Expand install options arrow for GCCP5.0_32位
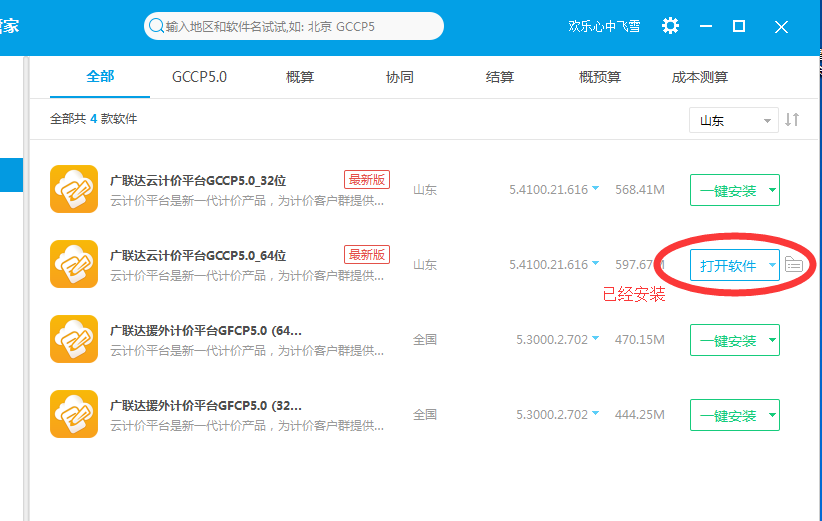Viewport: 822px width, 521px height. point(772,190)
